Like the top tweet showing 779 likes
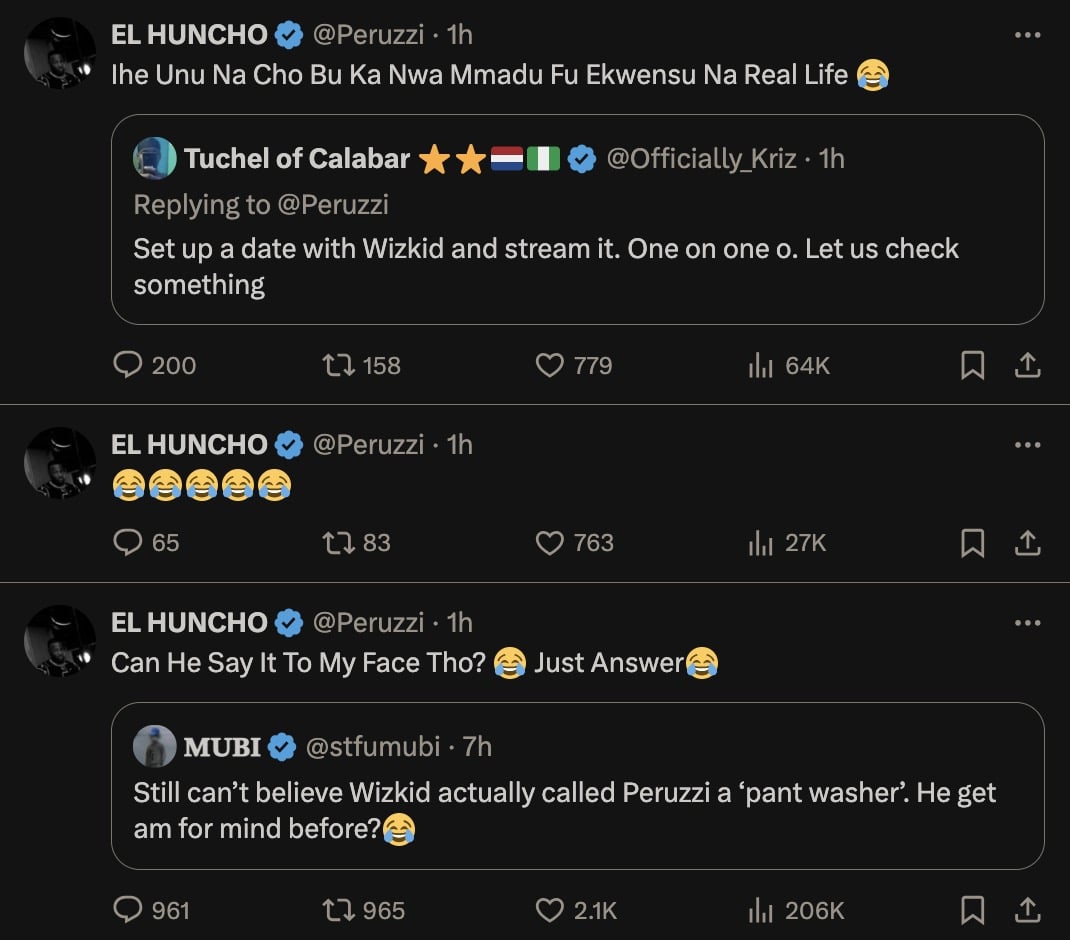 pos(549,365)
